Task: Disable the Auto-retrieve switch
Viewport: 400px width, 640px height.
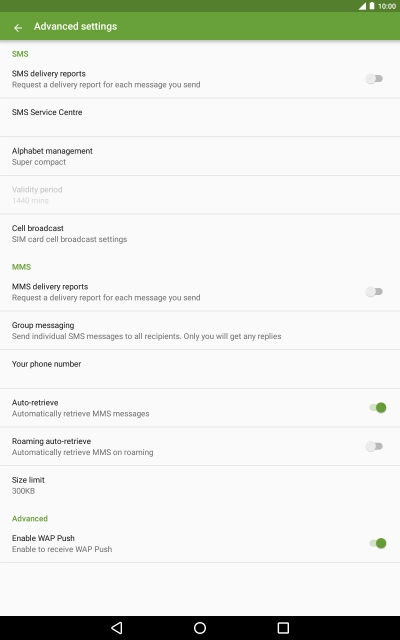Action: tap(378, 407)
